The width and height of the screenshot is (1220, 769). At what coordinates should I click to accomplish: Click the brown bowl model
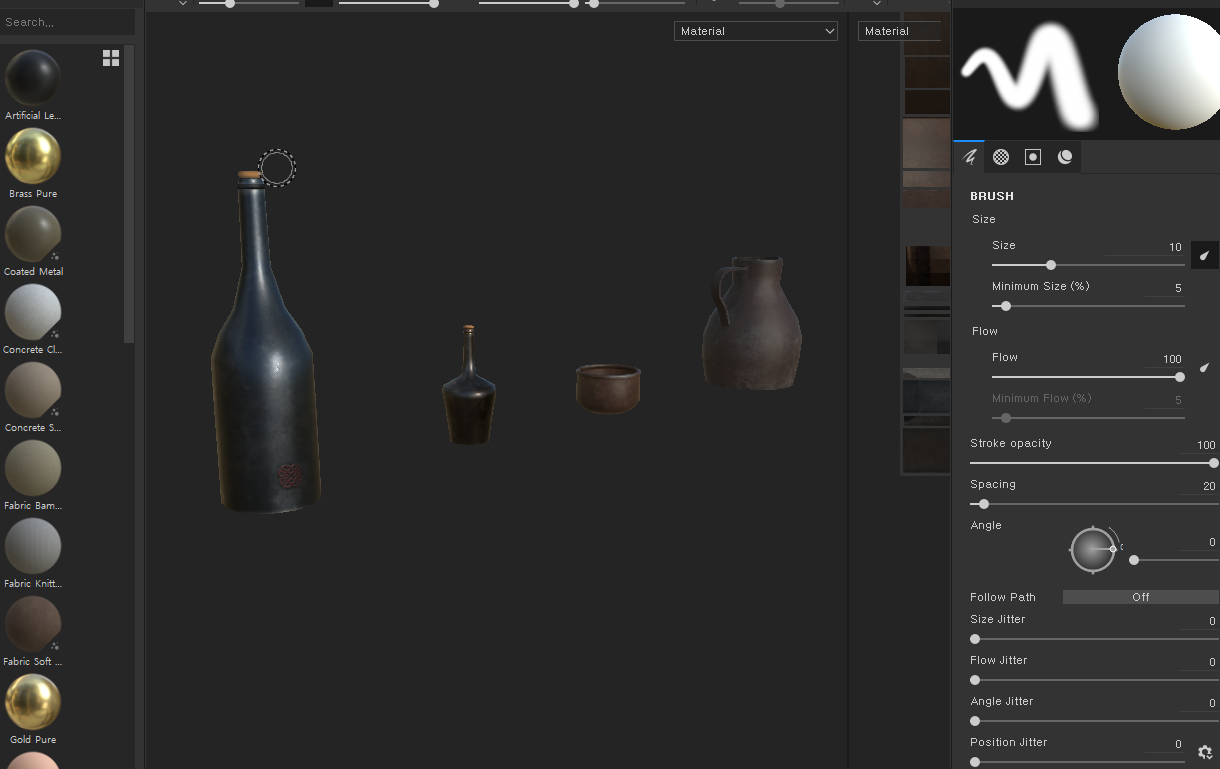tap(608, 388)
